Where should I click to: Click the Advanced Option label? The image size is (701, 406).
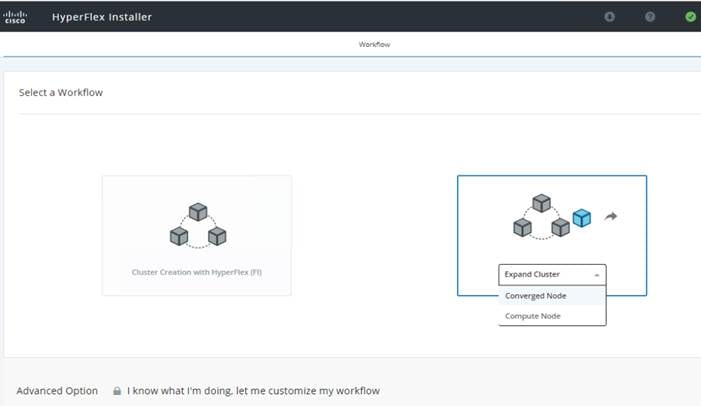click(x=57, y=391)
